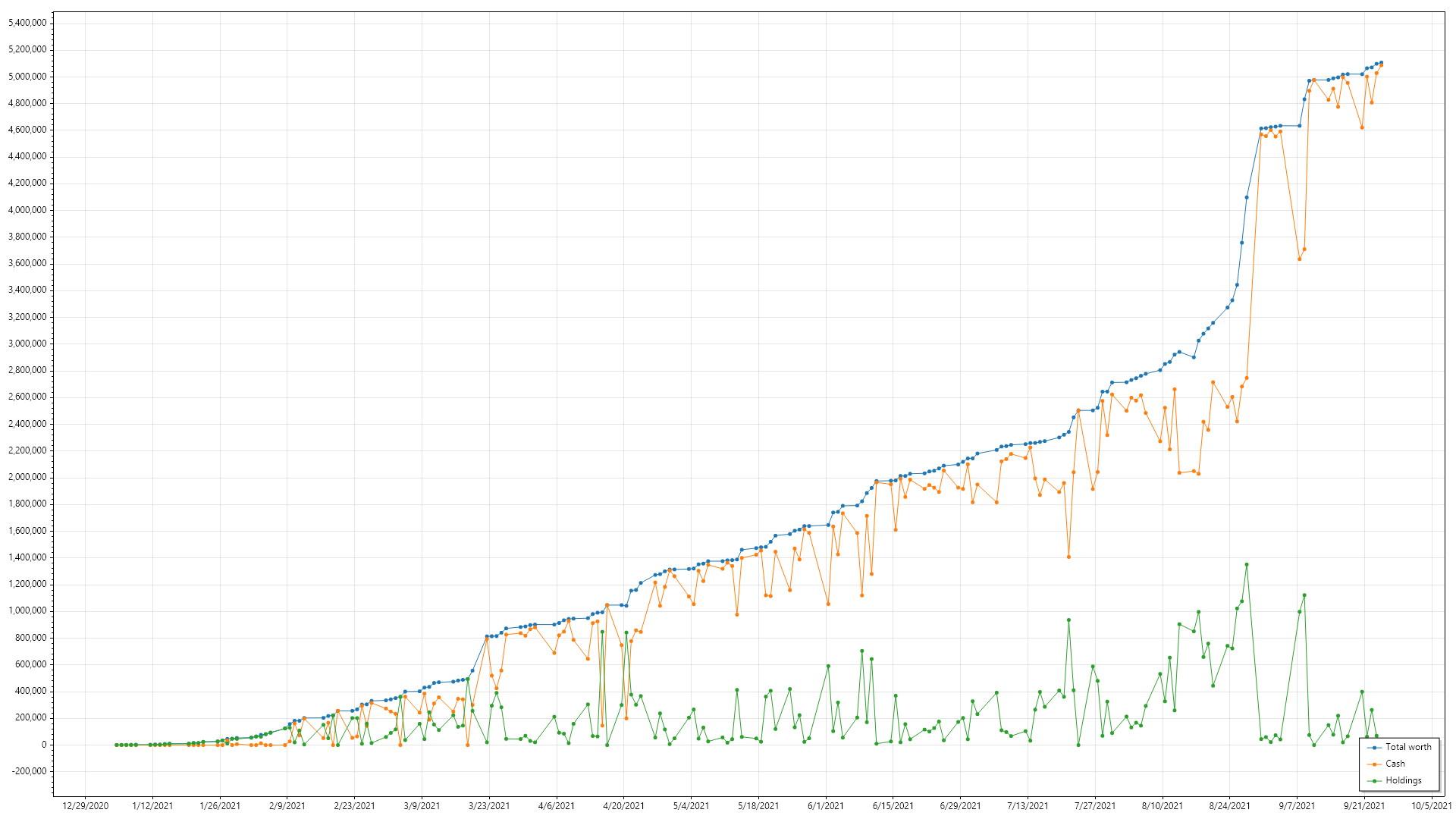Click the 2,400,000 y-axis label
This screenshot has width=1456, height=819.
pyautogui.click(x=27, y=424)
